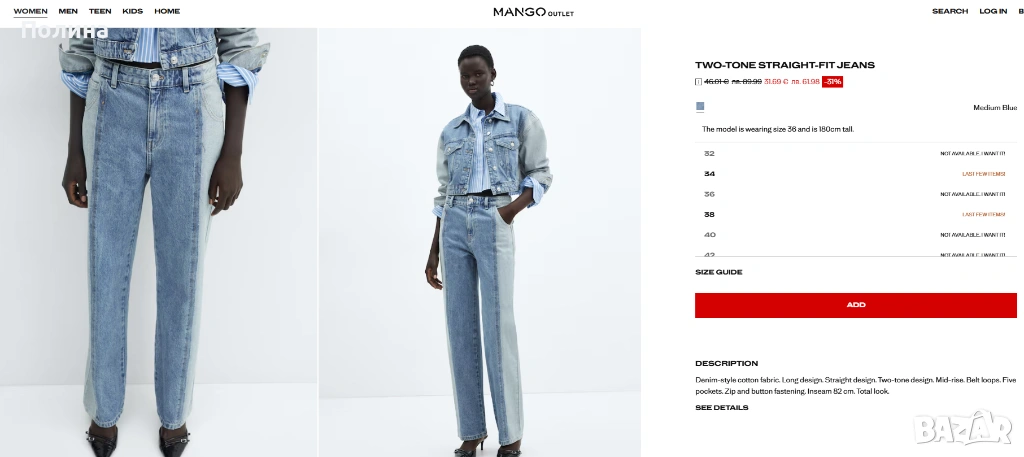1024x457 pixels.
Task: Select size 38
Action: (x=856, y=214)
